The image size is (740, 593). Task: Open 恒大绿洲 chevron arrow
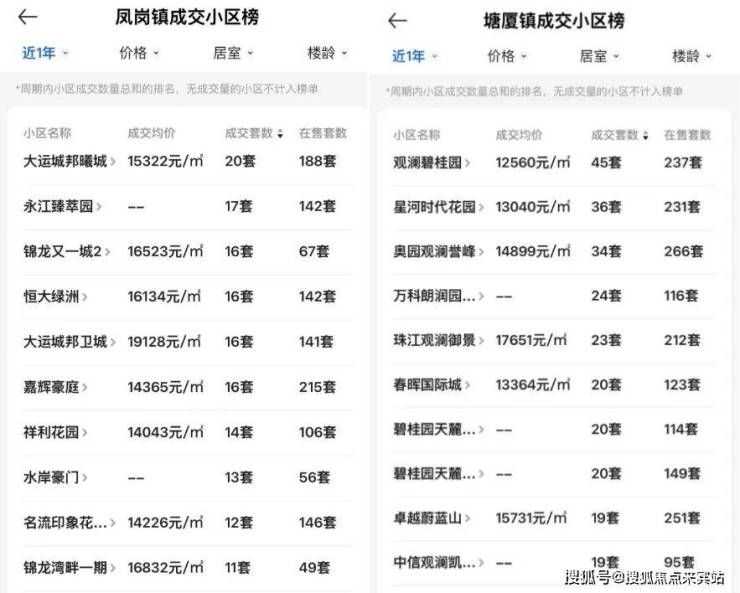pyautogui.click(x=84, y=297)
